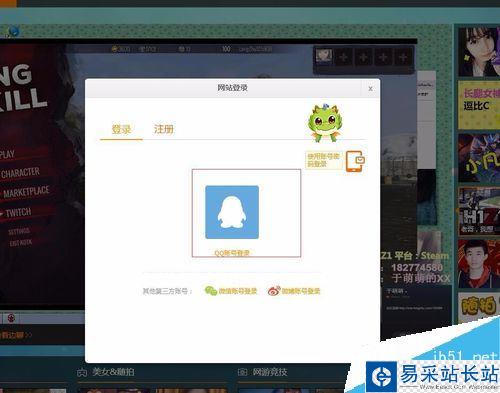Open the girl portrait thumbnail in right sidebar
500x393 pixels.
tap(479, 52)
